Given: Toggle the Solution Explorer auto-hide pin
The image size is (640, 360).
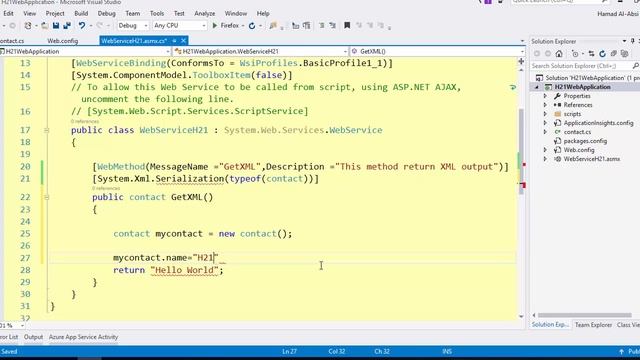Looking at the screenshot, I should coord(633,41).
